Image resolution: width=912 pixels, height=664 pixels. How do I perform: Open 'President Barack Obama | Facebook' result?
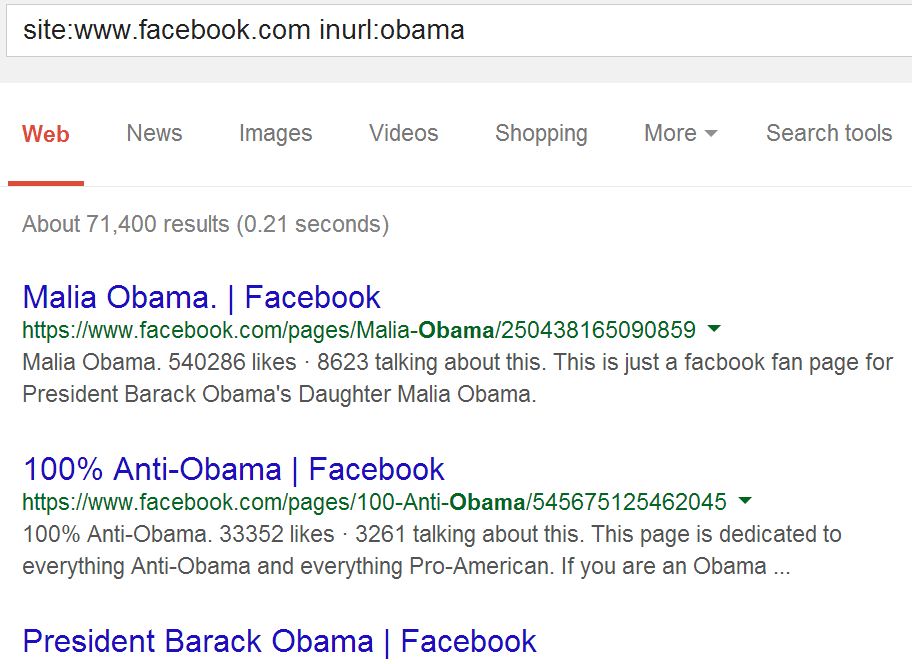(279, 641)
